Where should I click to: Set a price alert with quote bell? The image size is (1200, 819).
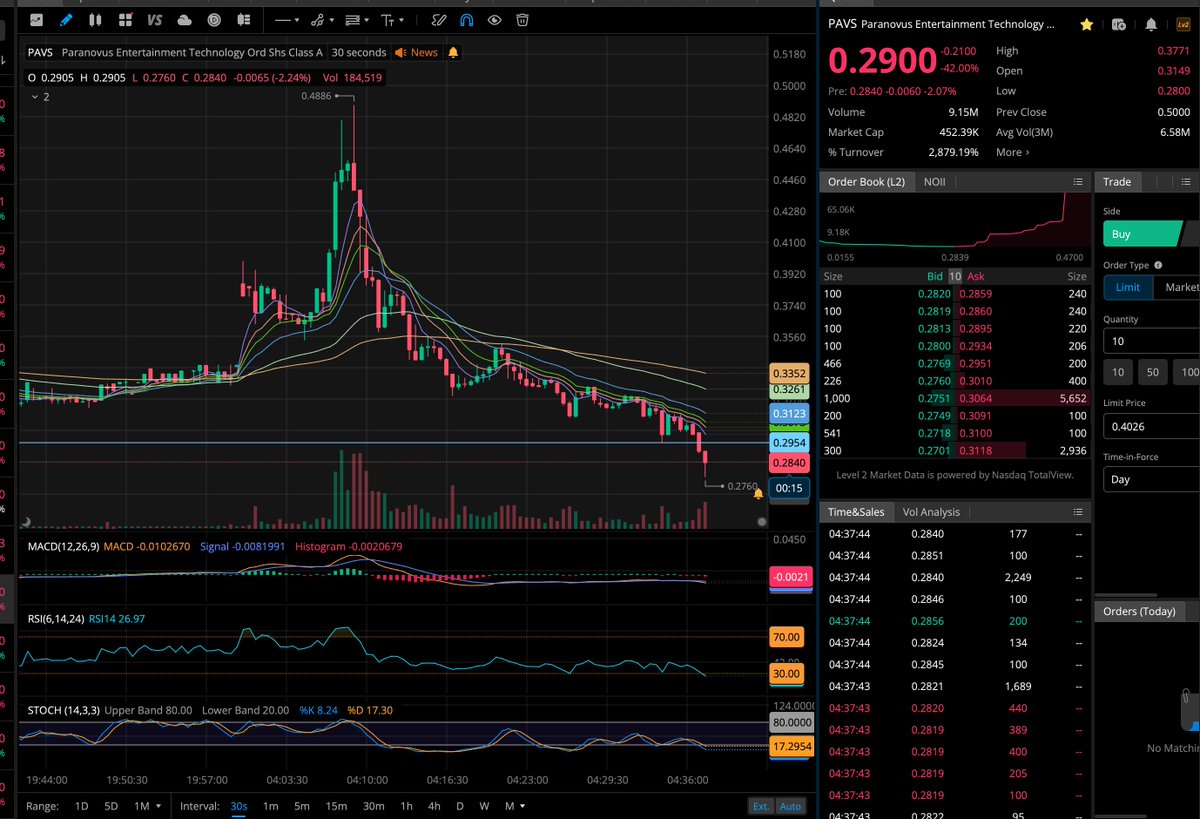[x=1151, y=24]
